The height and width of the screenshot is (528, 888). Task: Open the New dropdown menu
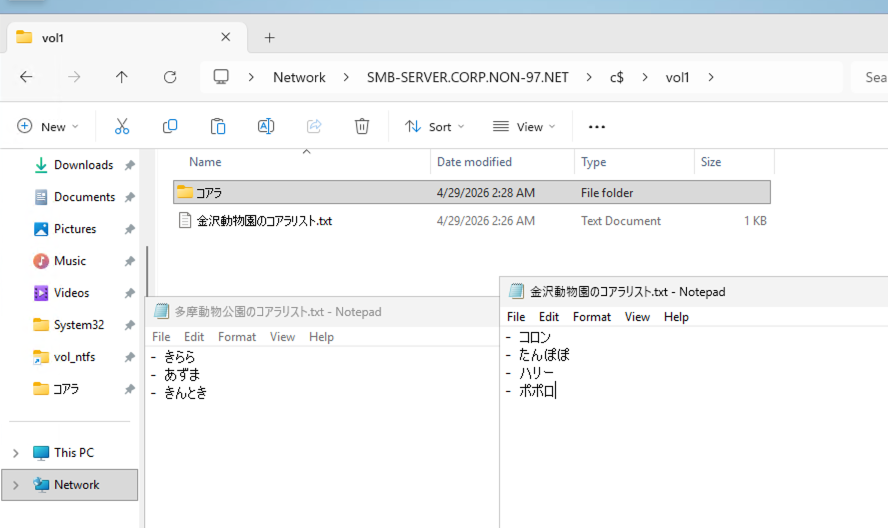tap(48, 126)
